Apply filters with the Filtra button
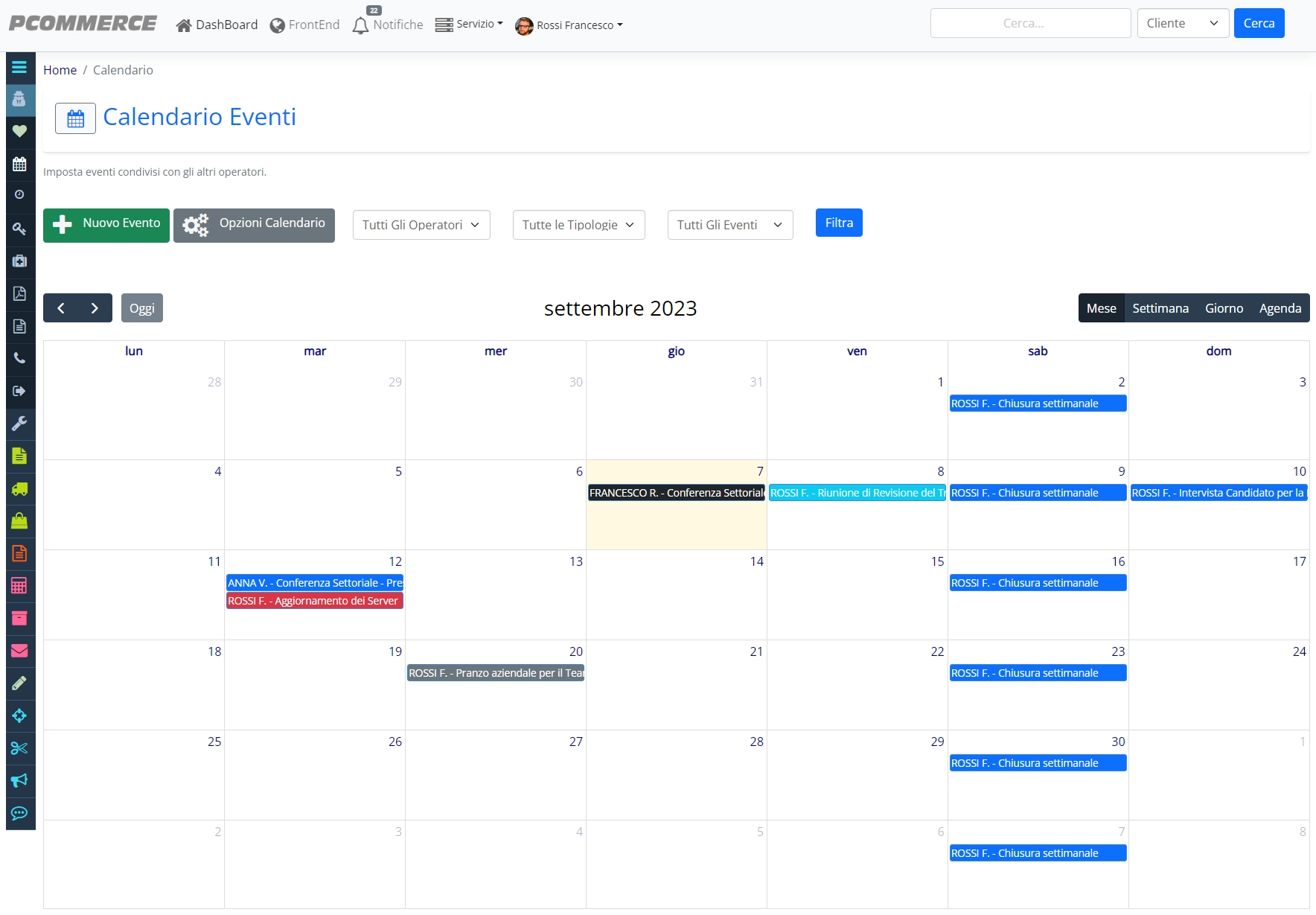 pos(839,223)
